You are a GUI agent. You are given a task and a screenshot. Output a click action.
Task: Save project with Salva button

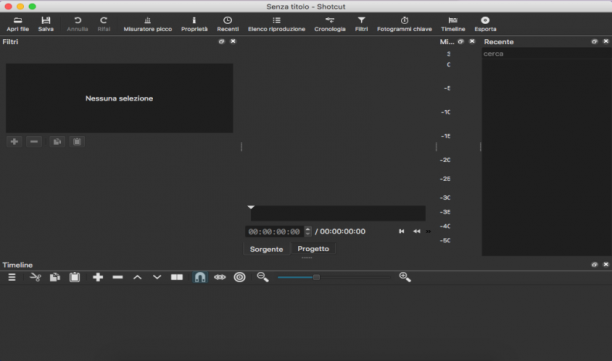point(46,24)
